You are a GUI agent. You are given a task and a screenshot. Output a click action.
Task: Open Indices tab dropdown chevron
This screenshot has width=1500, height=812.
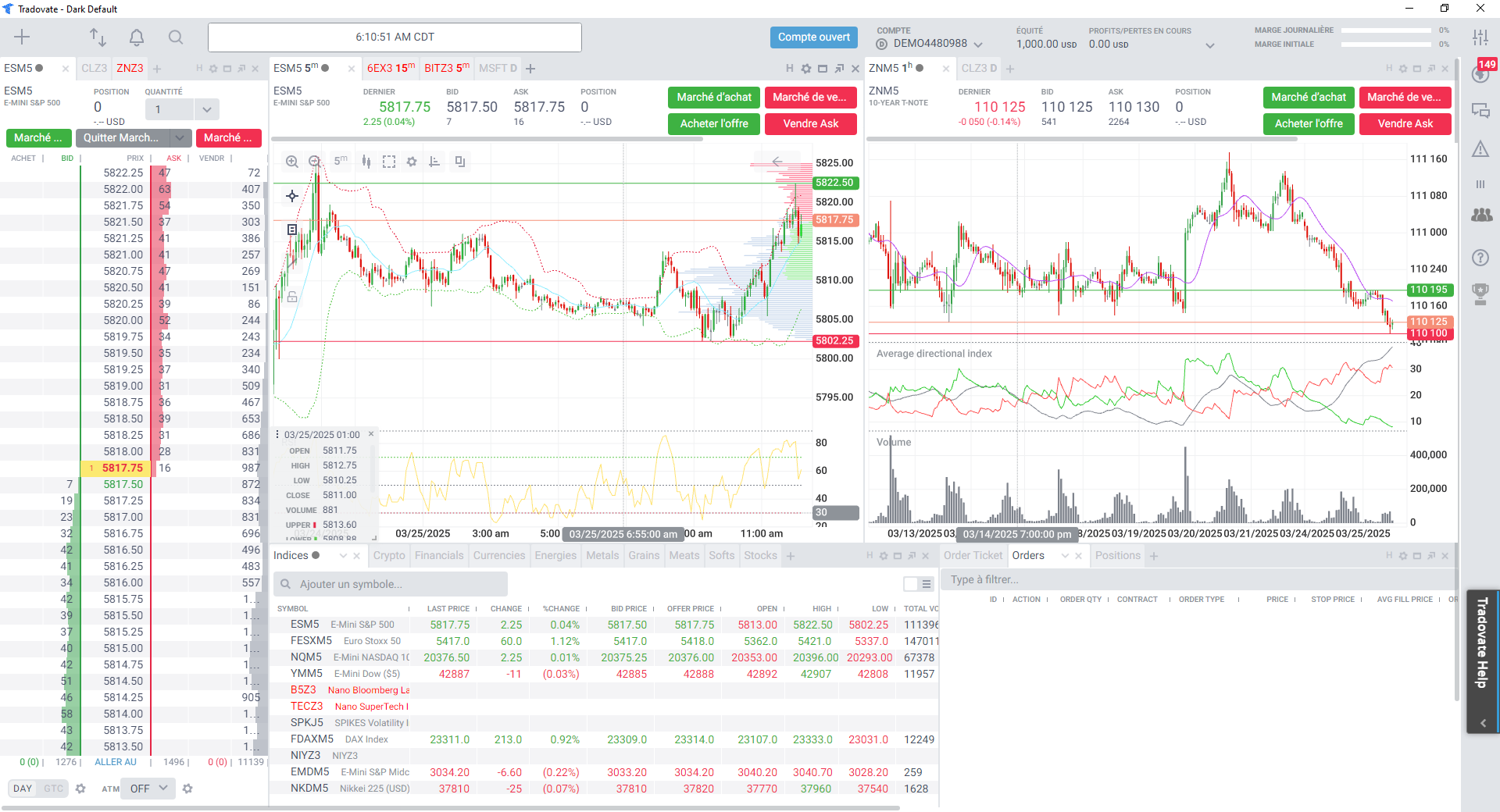click(x=343, y=555)
